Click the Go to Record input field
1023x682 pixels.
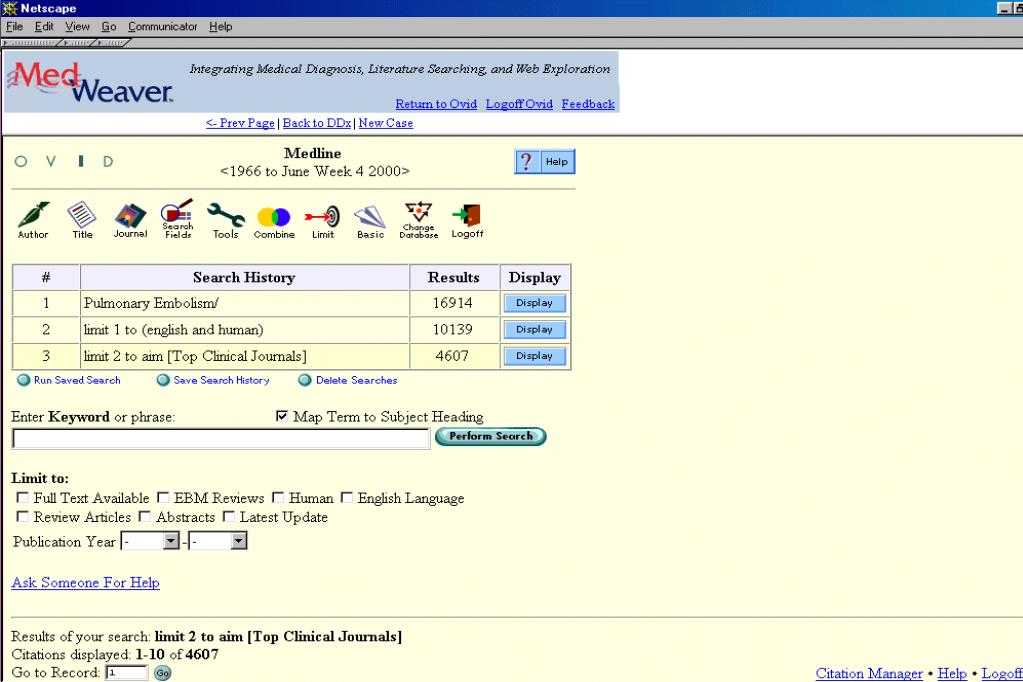pyautogui.click(x=127, y=672)
